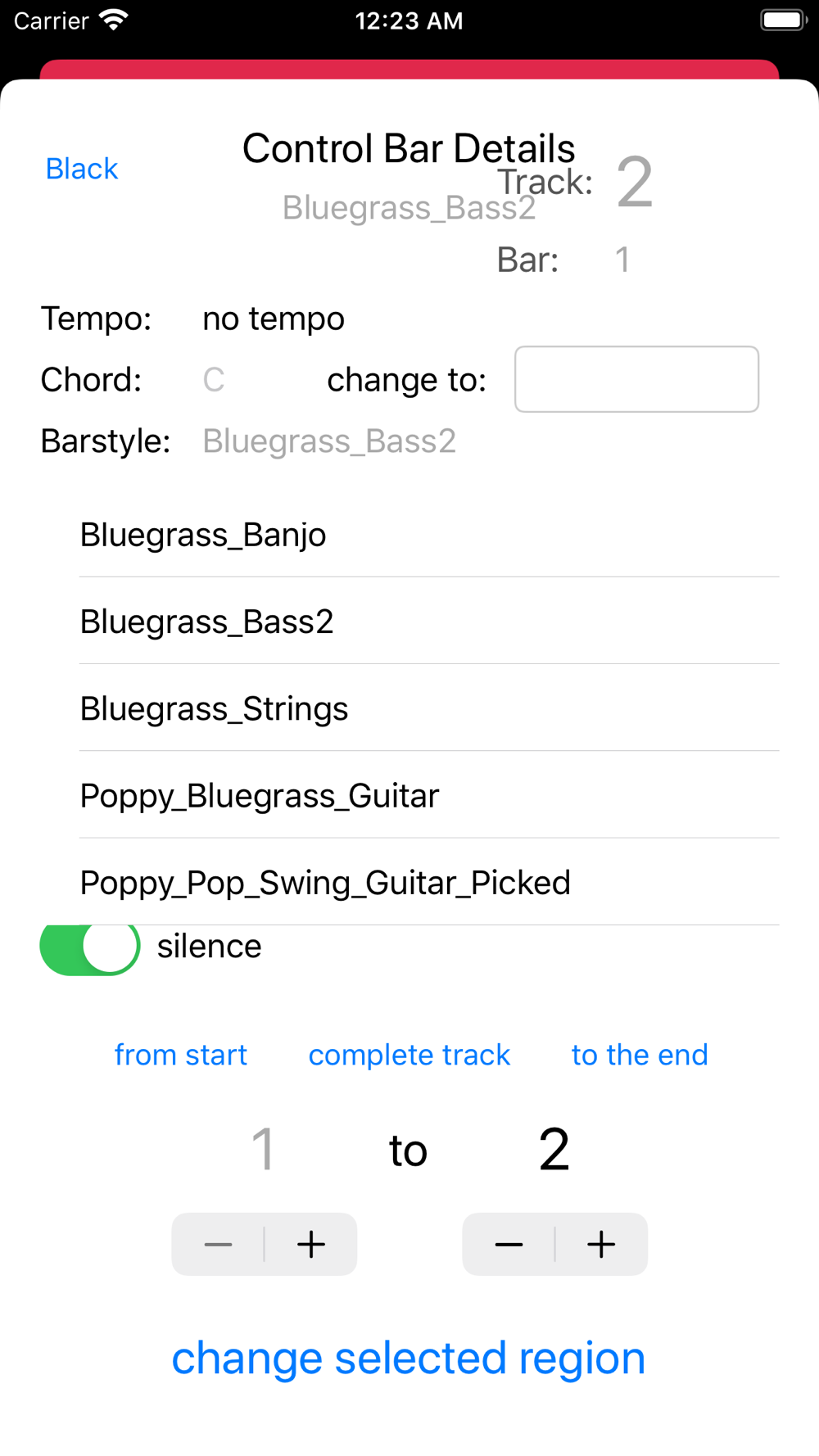Tap the grey Barstyle value Bluegrass_Bass2
Viewport: 819px width, 1456px height.
click(x=329, y=441)
